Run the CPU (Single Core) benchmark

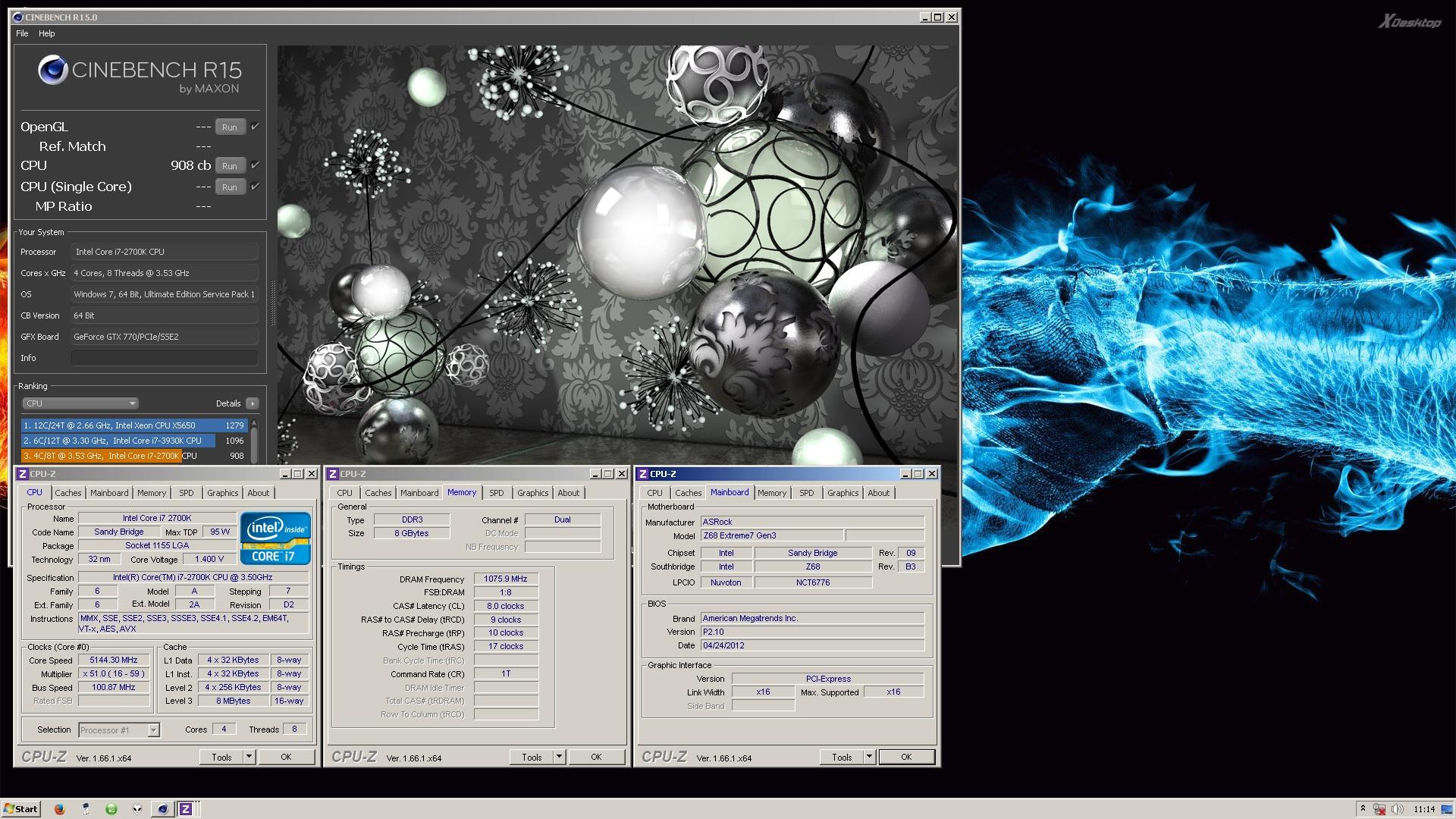[230, 187]
